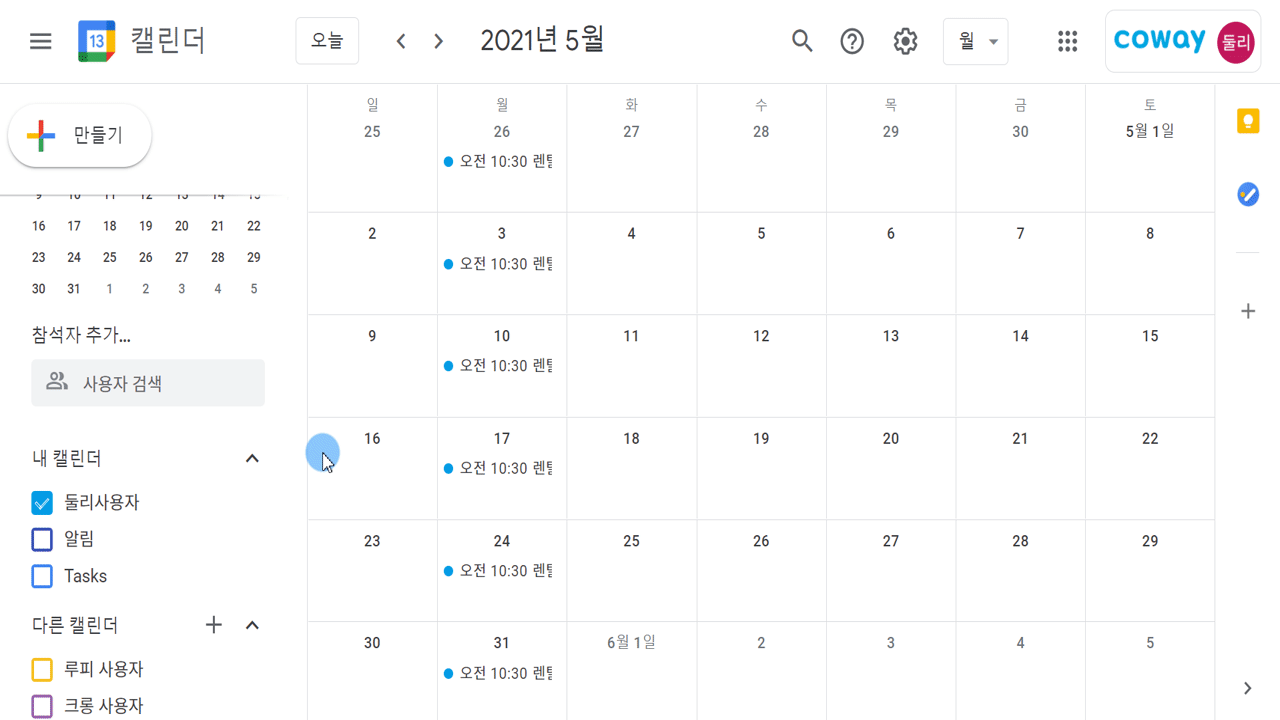Click the 만들기 create button
Viewport: 1280px width, 720px height.
pos(80,135)
